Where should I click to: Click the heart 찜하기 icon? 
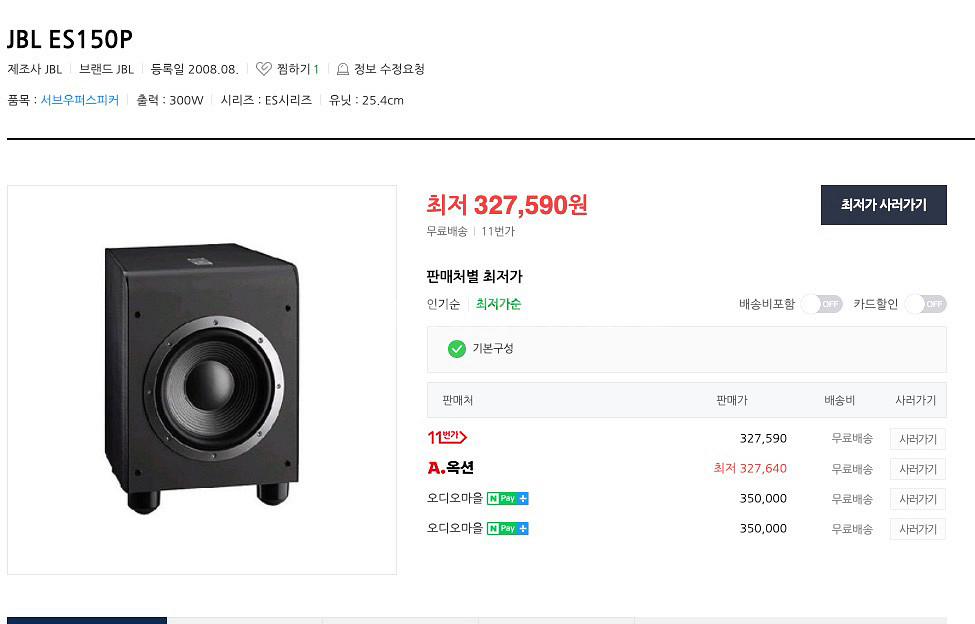[264, 69]
